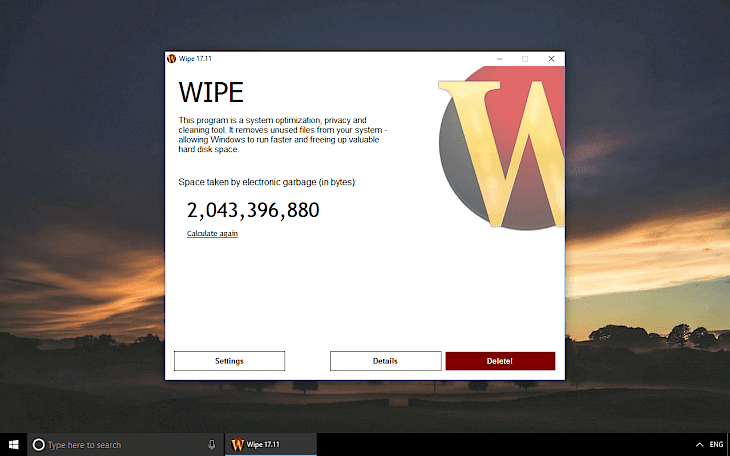Open the Windows Start menu
Screen dimensions: 730x456
[14, 444]
